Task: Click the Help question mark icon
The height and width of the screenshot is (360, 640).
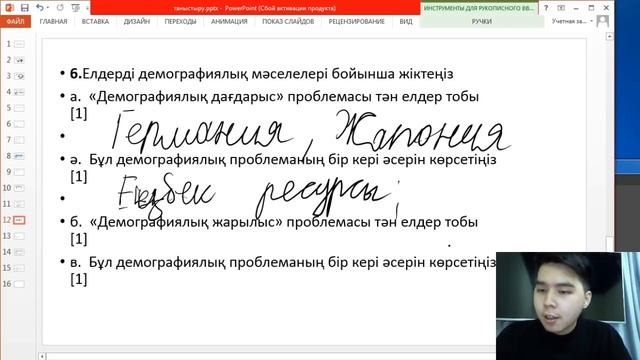Action: 546,8
